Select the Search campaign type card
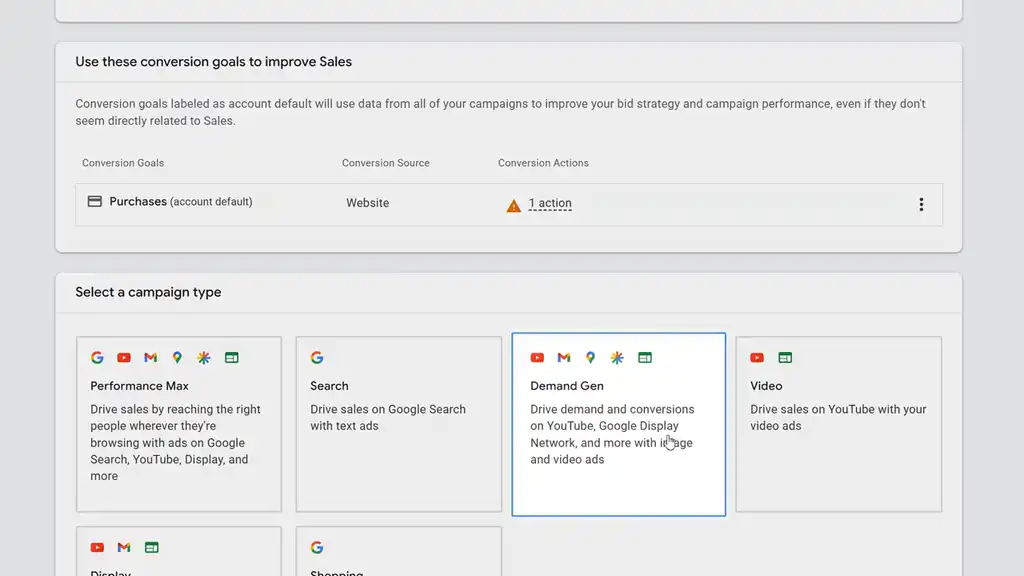 [398, 424]
